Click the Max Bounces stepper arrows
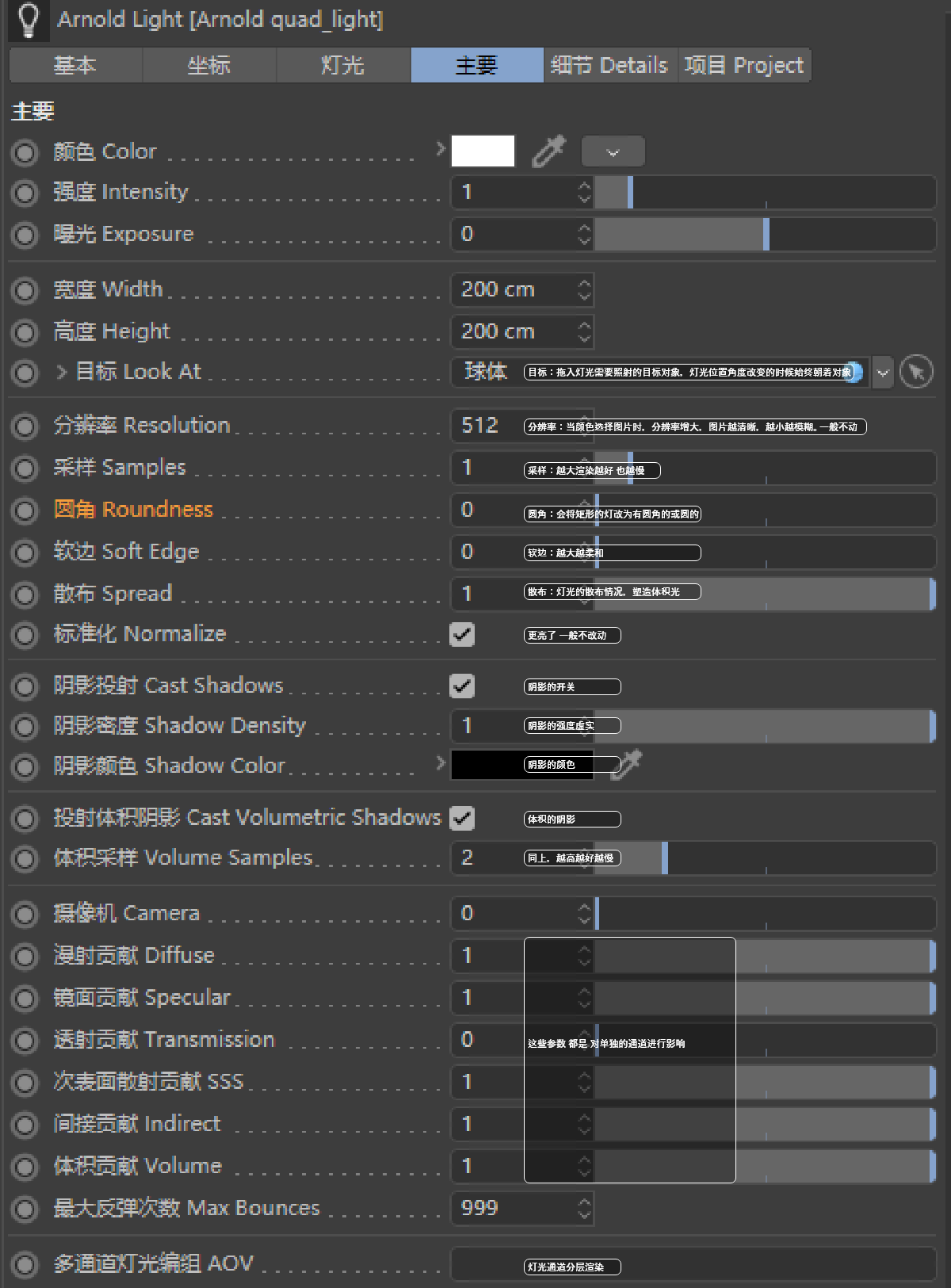Screen dimensions: 951x1288 click(585, 1208)
